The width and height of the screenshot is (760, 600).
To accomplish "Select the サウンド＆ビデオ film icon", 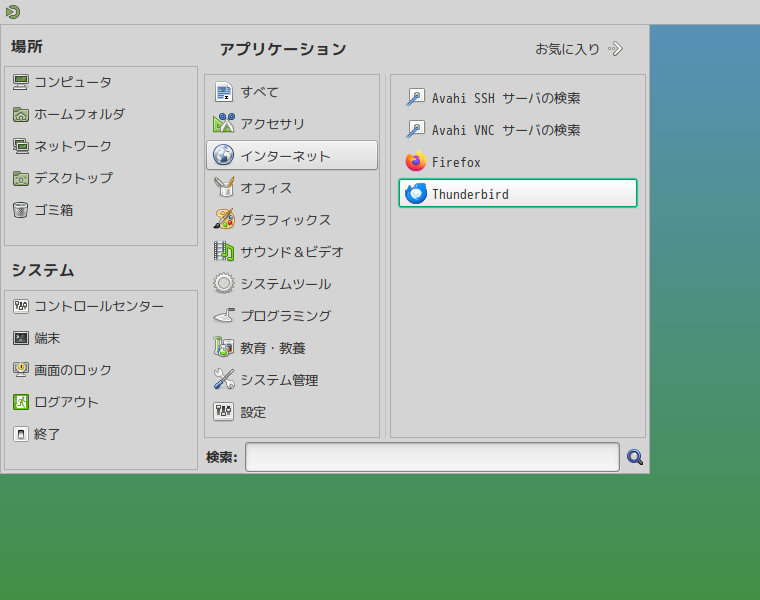I will (x=223, y=251).
